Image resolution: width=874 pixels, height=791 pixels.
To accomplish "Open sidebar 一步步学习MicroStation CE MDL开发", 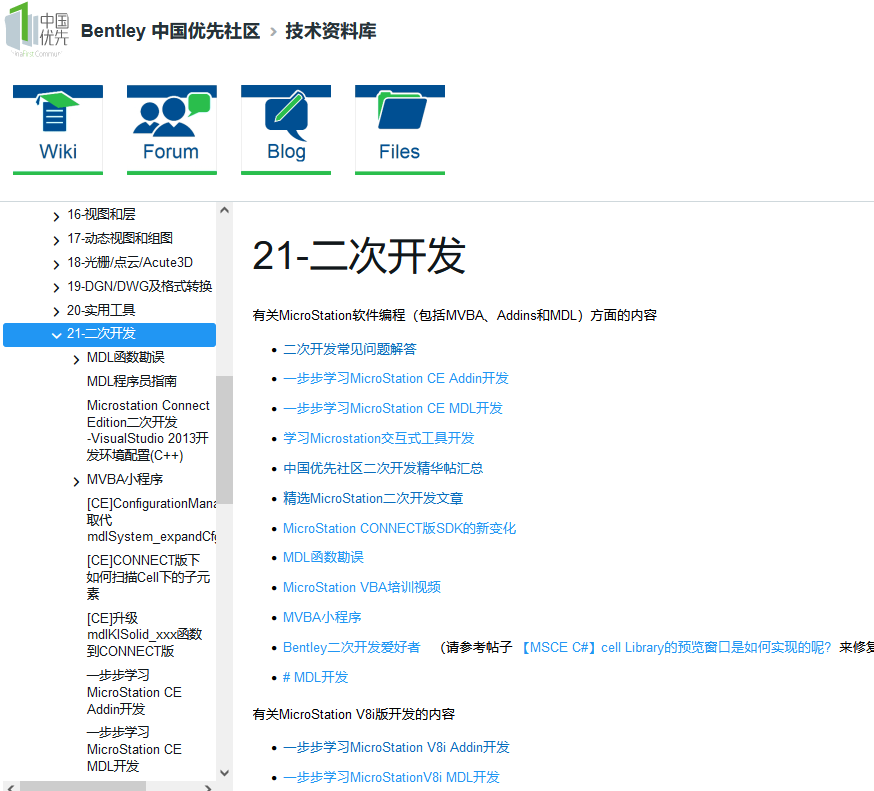I will point(134,749).
